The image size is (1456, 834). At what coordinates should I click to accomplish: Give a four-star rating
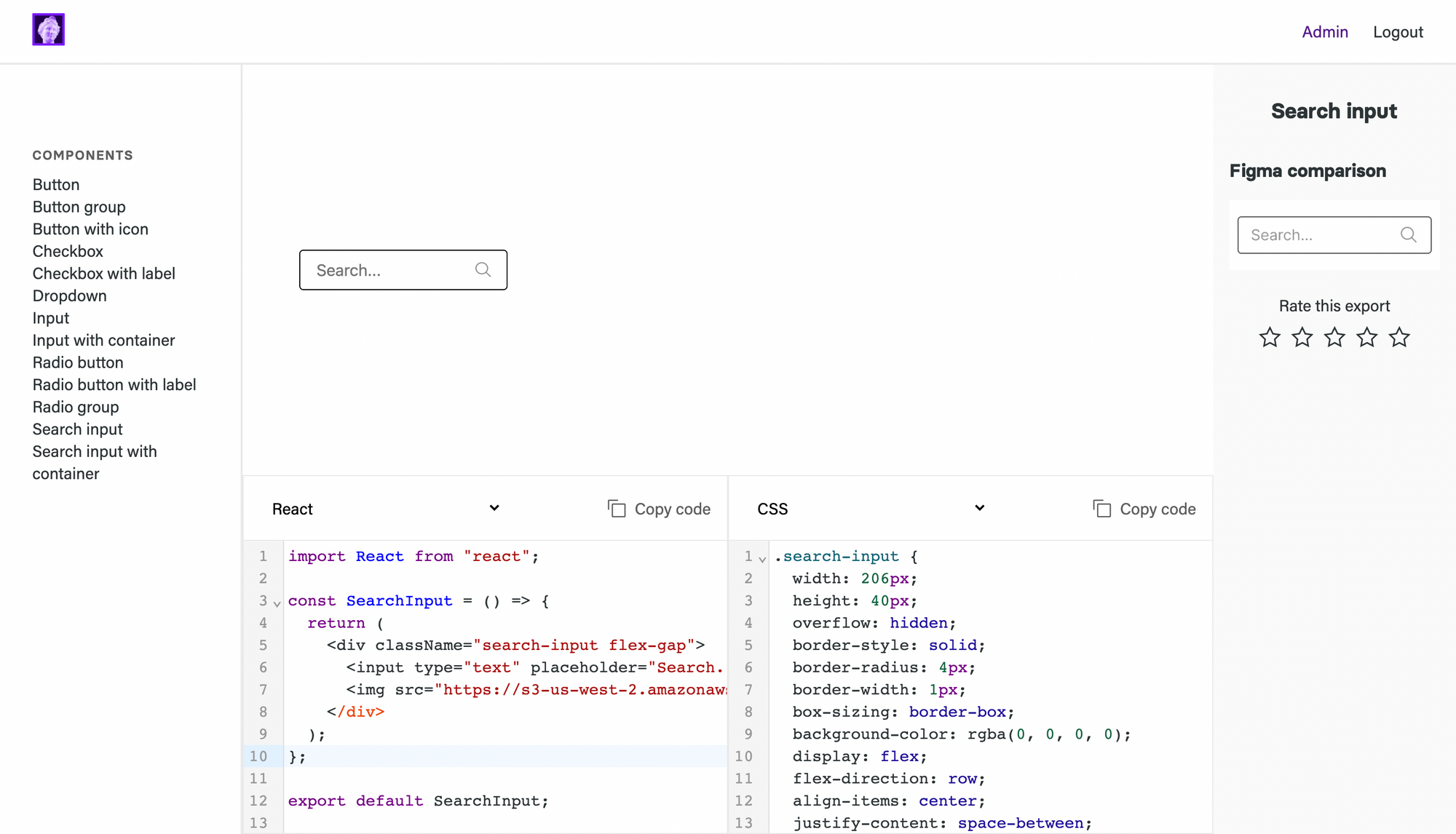(1366, 338)
